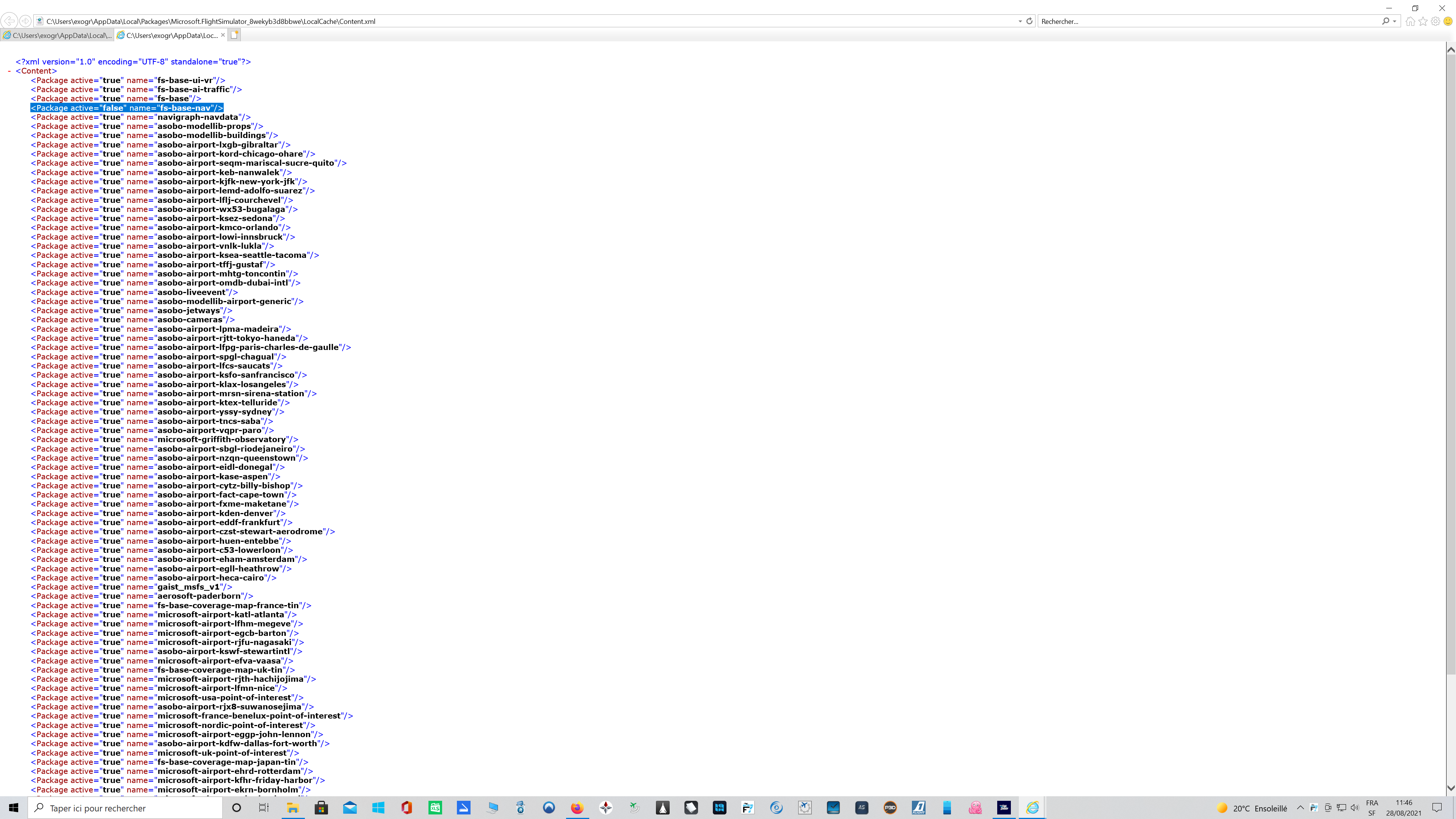
Task: Open the search provider dropdown arrow
Action: 1395,21
